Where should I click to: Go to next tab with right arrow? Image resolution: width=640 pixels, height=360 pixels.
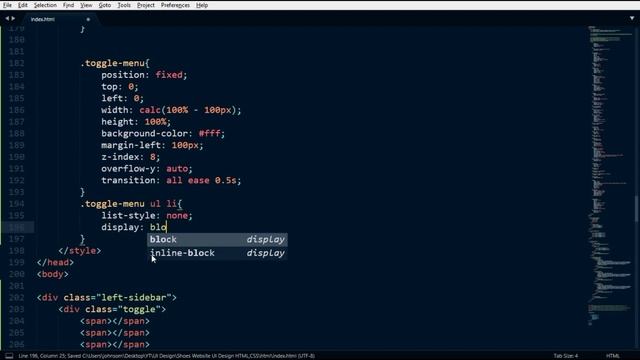click(x=13, y=18)
